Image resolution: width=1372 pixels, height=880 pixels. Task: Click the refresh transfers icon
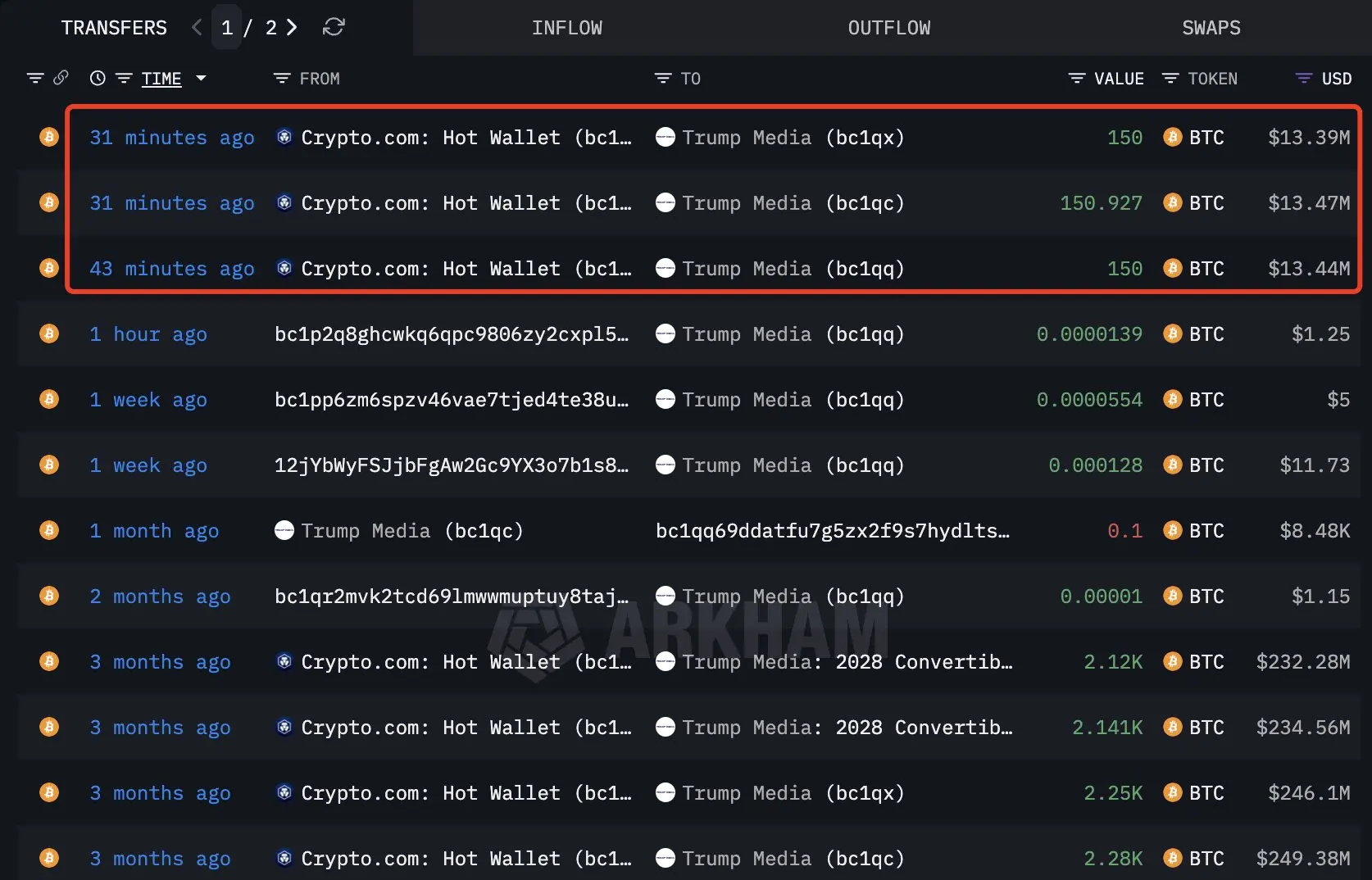pos(333,27)
